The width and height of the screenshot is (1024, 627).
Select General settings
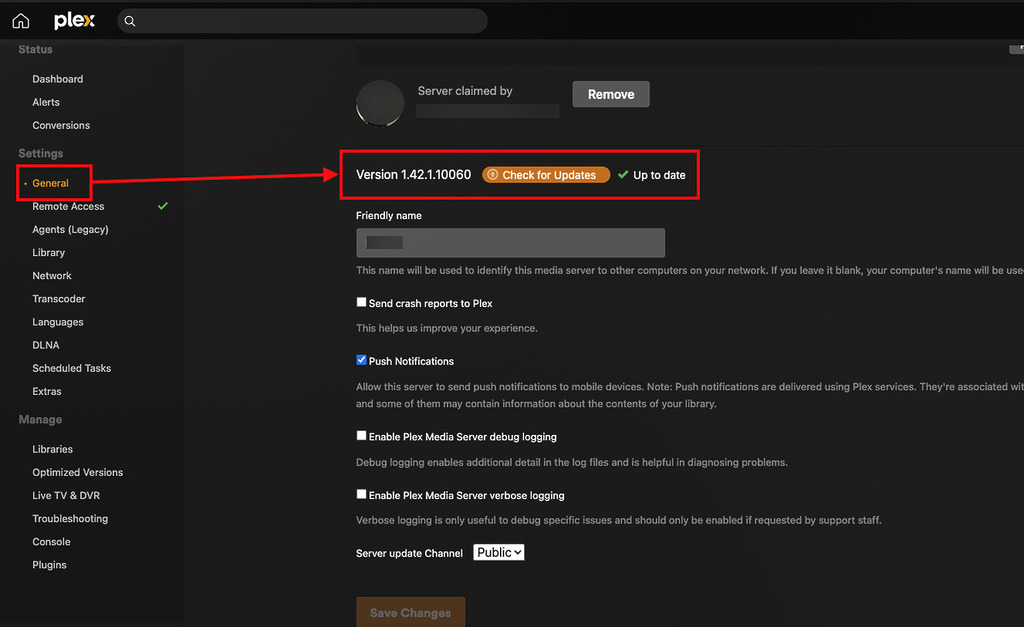point(50,183)
